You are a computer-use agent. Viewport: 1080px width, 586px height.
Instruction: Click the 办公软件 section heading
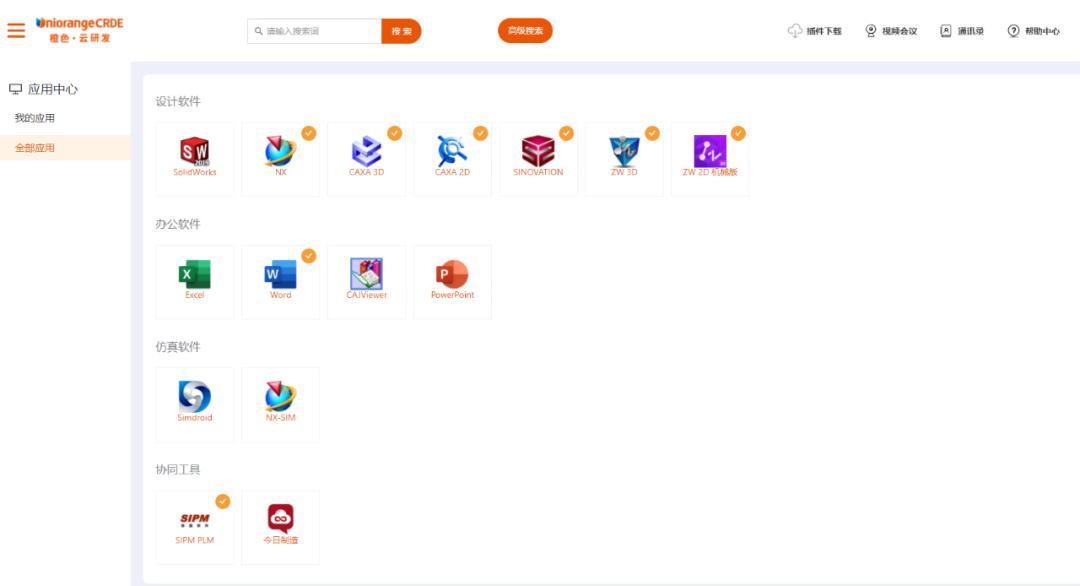[x=178, y=224]
